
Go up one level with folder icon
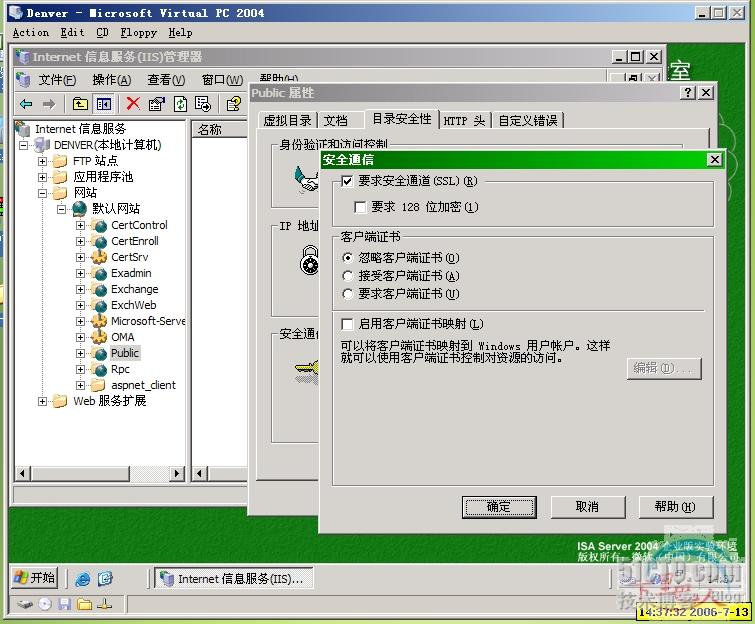[x=80, y=104]
